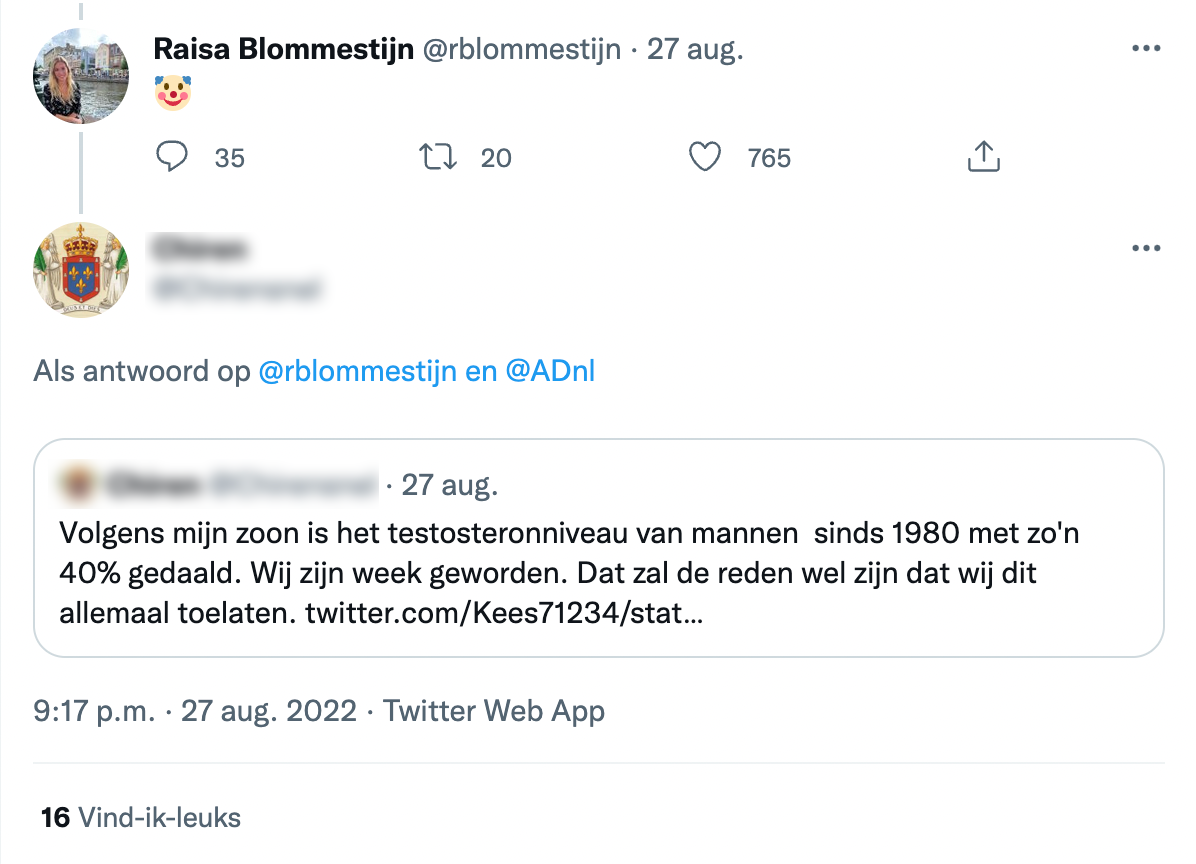
Task: Retweet Raisa Blommestijn's clown emoji tweet
Action: [x=437, y=157]
